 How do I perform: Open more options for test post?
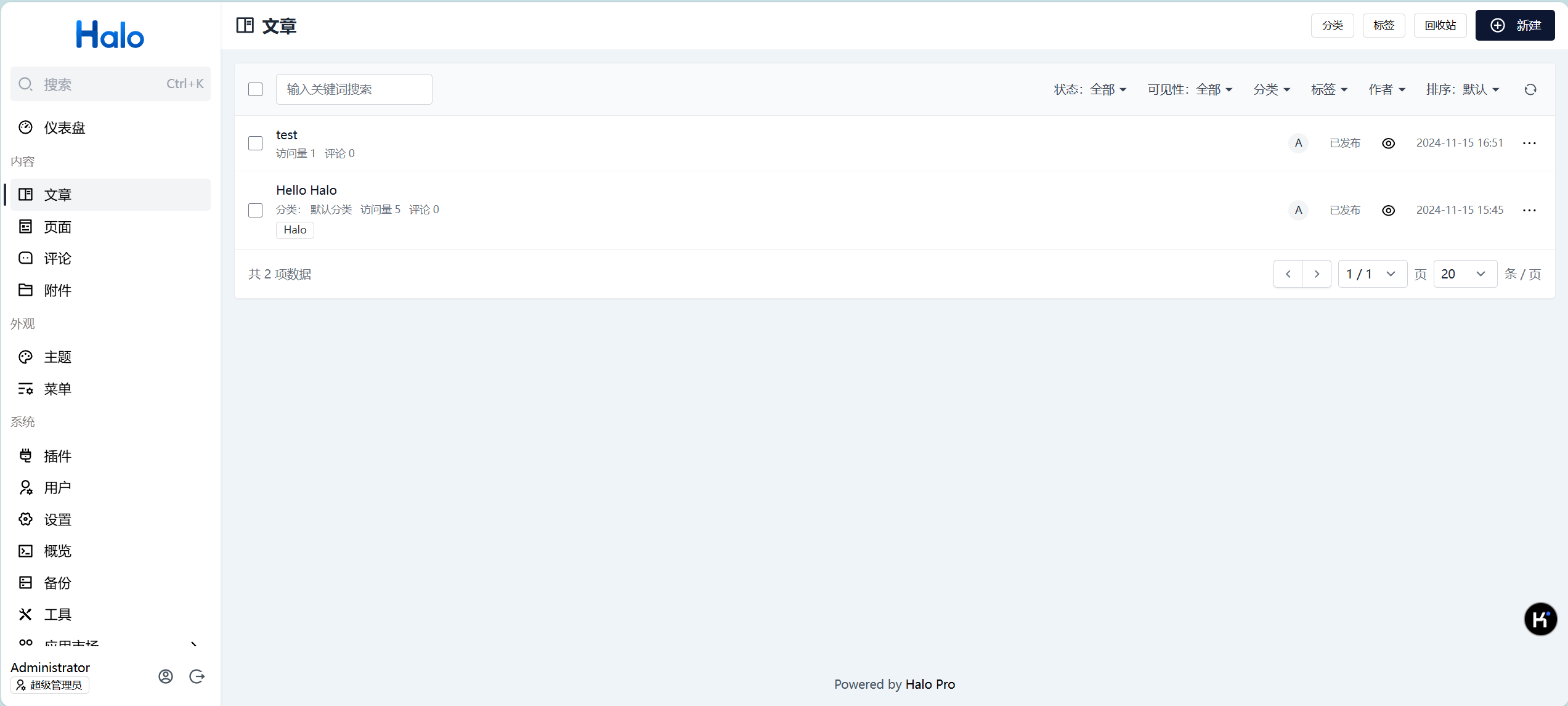pyautogui.click(x=1529, y=143)
